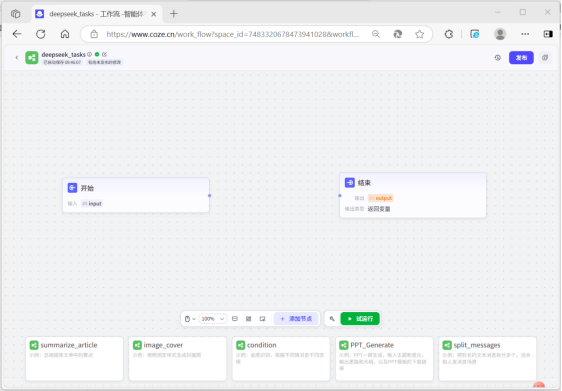The width and height of the screenshot is (562, 391).
Task: Open the info icon beside deepseek_tasks
Action: point(90,54)
